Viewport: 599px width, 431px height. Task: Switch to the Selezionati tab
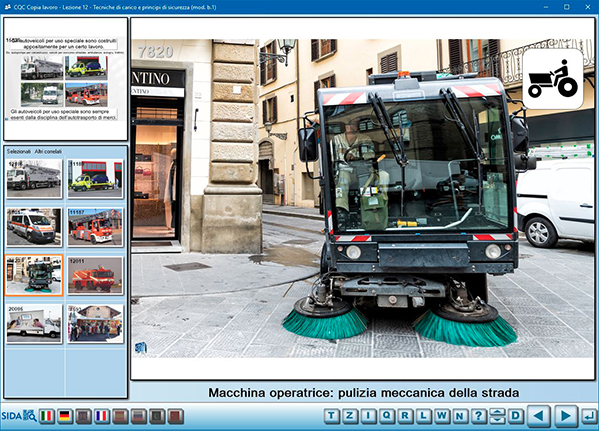pyautogui.click(x=18, y=152)
